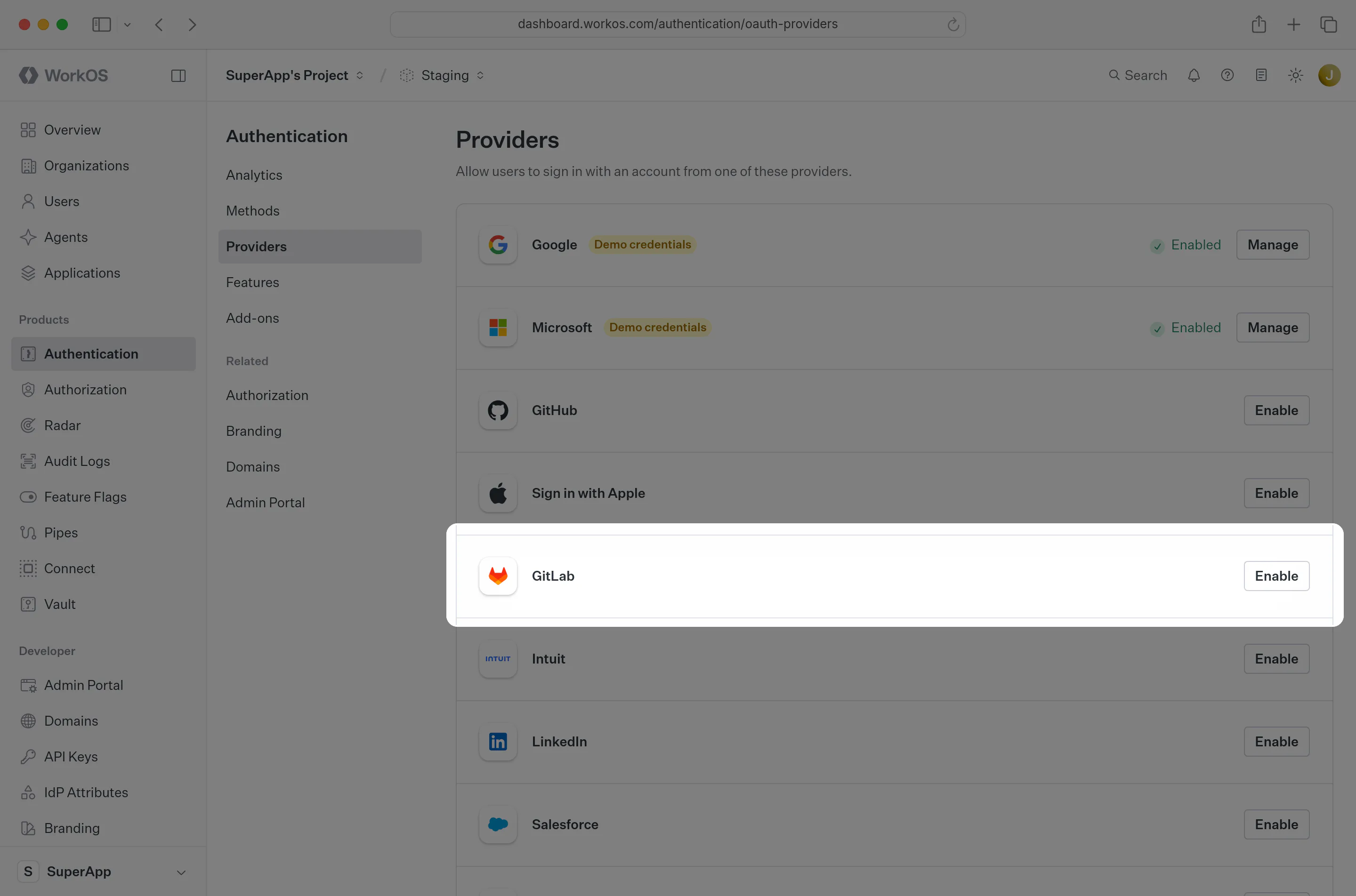Open Branding under Related
The image size is (1356, 896).
[320, 432]
